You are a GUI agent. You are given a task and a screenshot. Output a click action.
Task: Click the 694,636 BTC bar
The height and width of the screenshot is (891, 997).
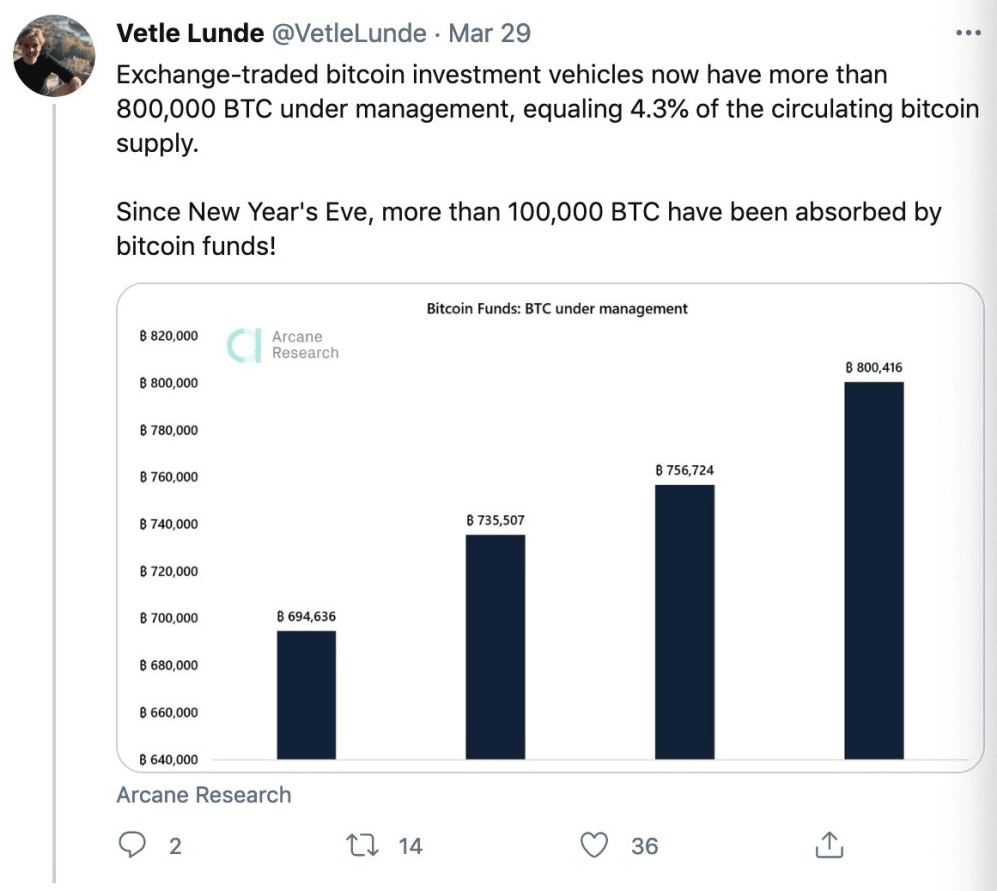pyautogui.click(x=306, y=694)
